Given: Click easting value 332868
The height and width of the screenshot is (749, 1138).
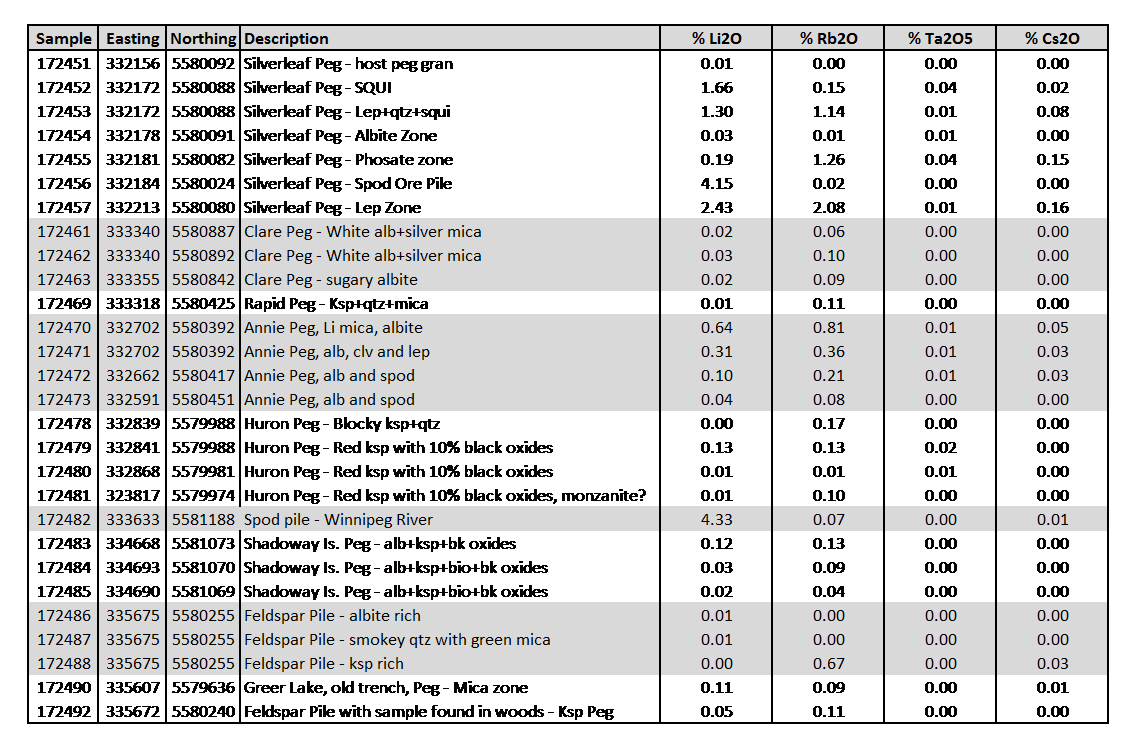Looking at the screenshot, I should (x=133, y=471).
